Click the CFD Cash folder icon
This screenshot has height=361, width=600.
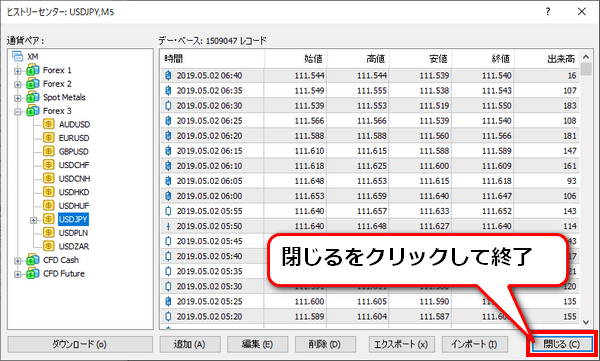click(x=33, y=260)
